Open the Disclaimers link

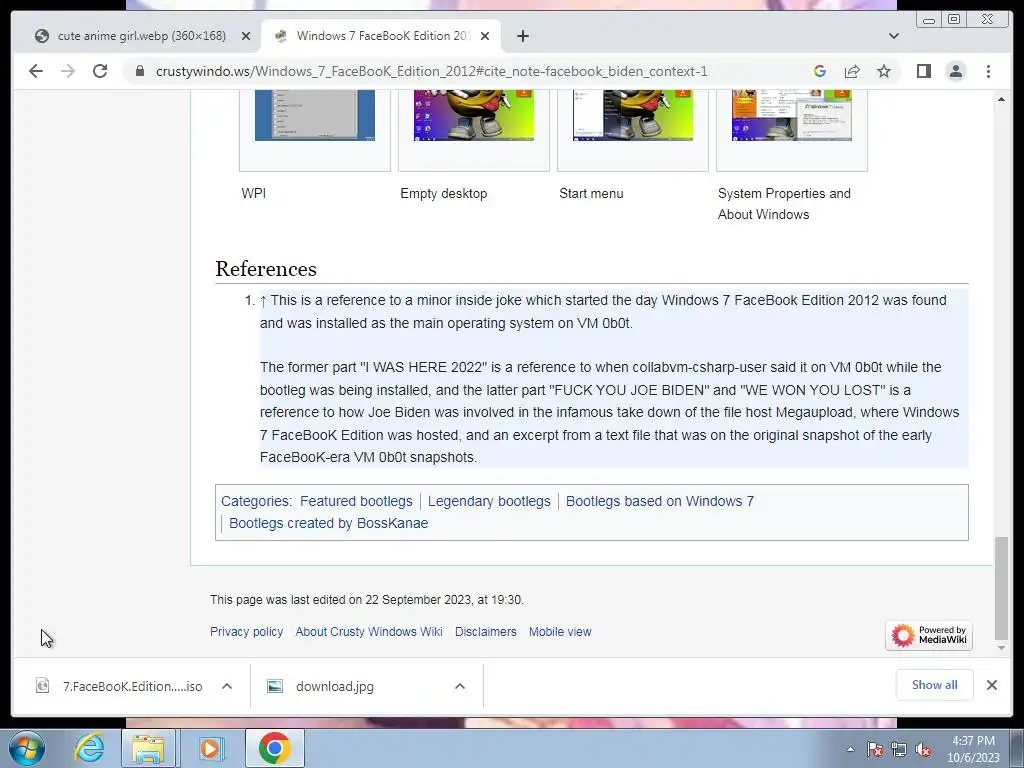click(485, 632)
